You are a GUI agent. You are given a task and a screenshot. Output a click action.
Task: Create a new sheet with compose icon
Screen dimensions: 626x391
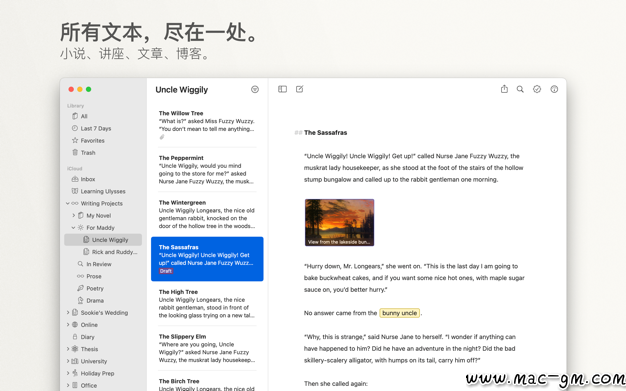(x=299, y=89)
